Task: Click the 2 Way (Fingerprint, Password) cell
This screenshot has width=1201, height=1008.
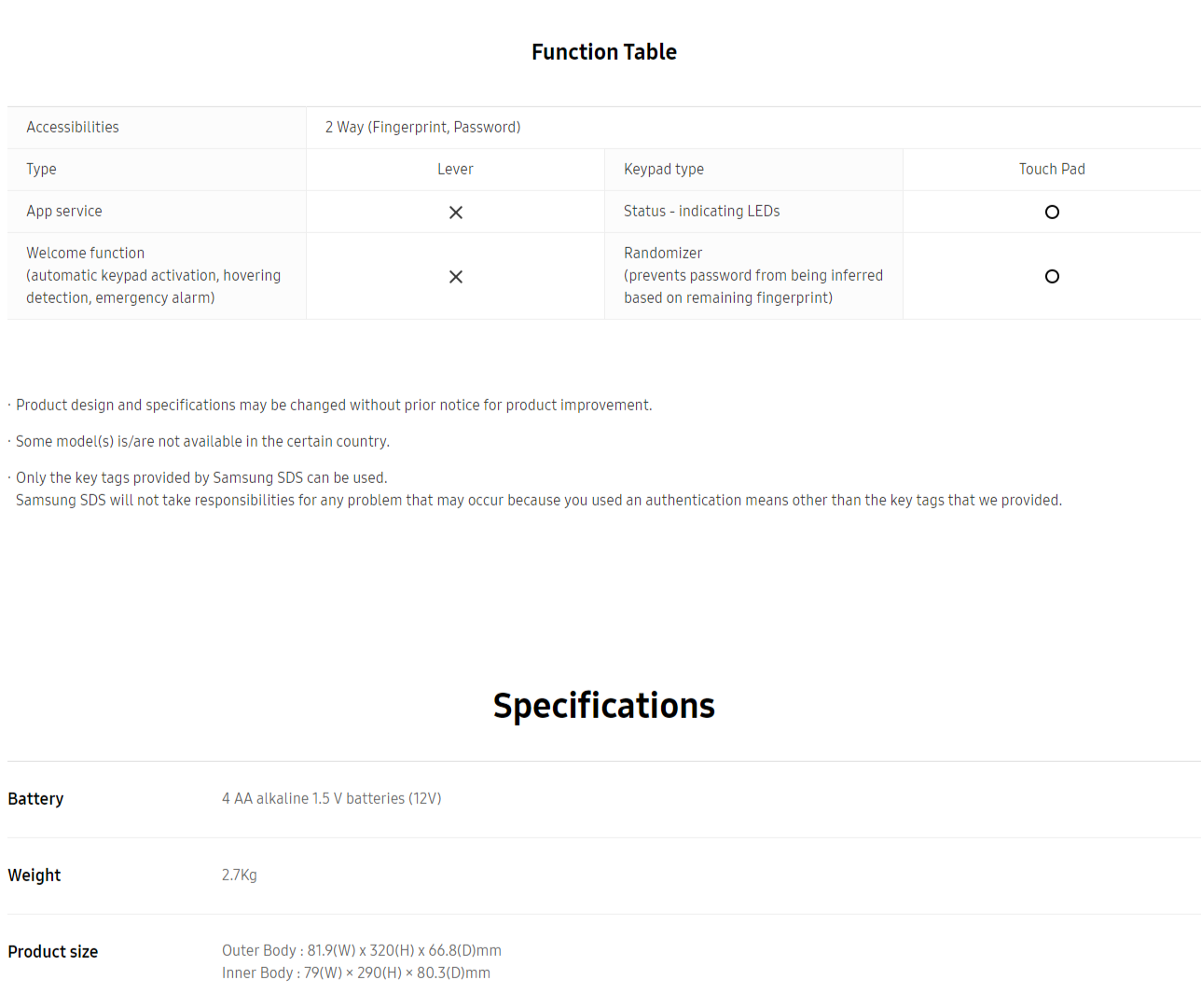Action: [422, 128]
